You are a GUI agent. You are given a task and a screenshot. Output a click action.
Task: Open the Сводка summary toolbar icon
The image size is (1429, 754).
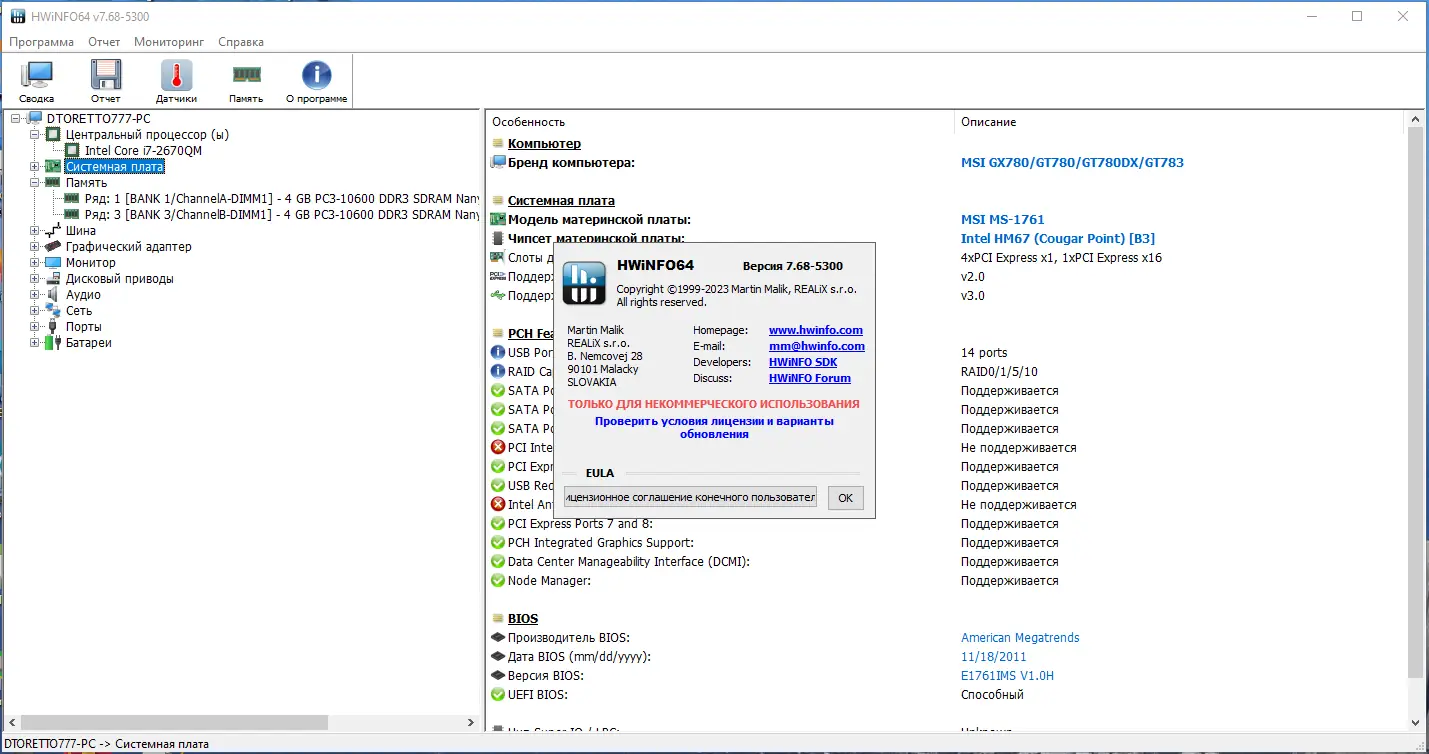tap(37, 82)
